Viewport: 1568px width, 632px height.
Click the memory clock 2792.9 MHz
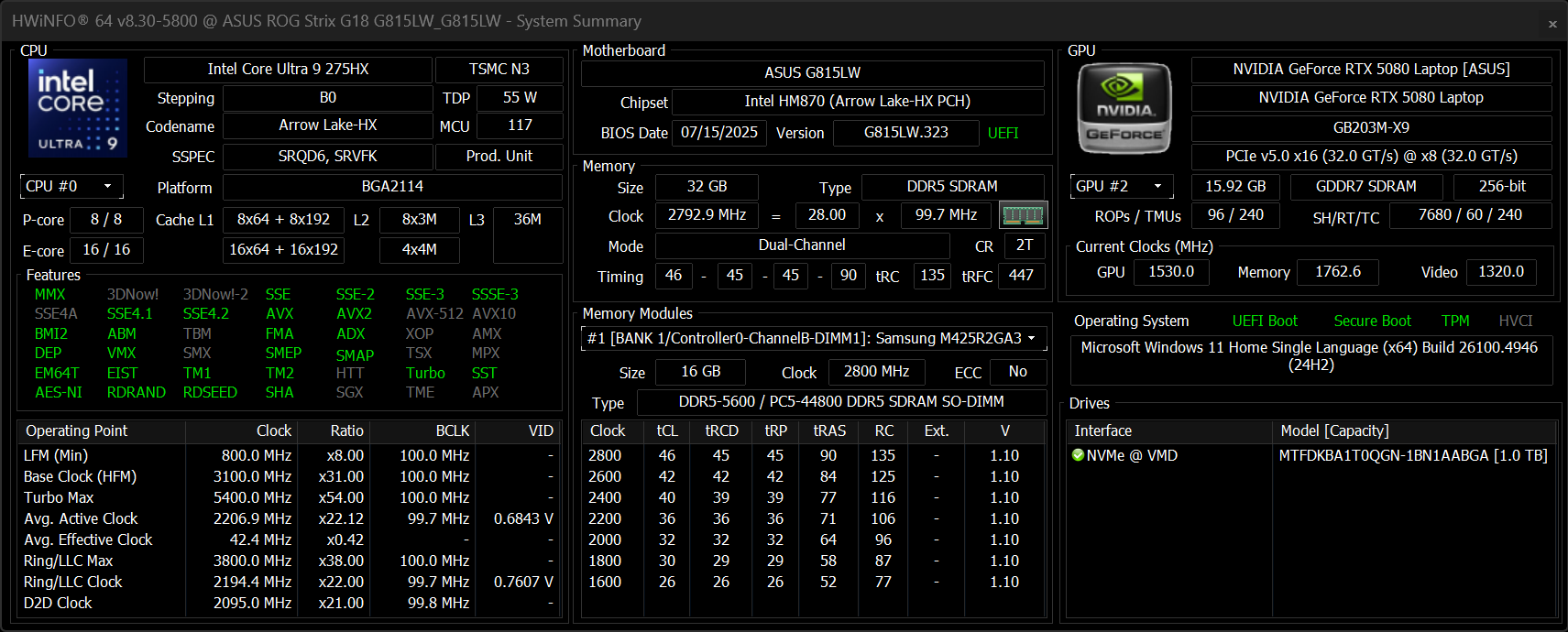tap(707, 215)
